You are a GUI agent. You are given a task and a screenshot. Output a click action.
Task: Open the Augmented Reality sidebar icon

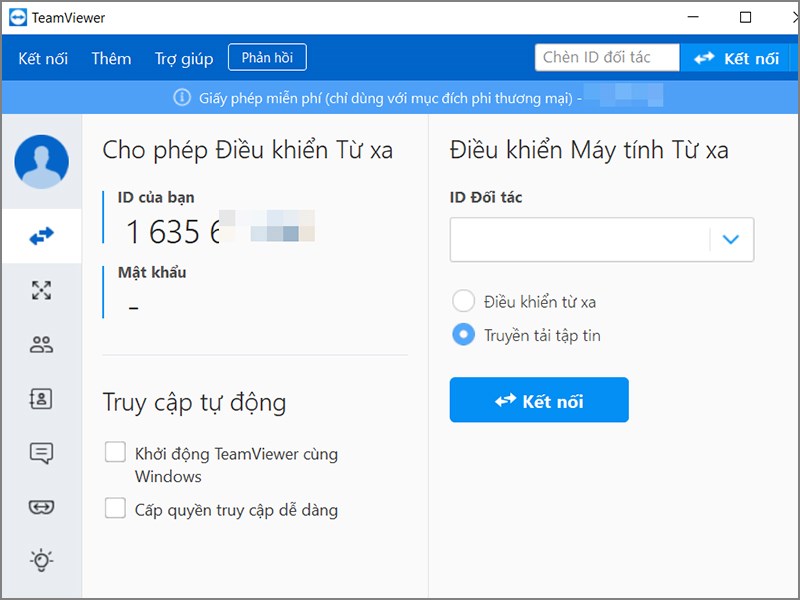pyautogui.click(x=41, y=507)
